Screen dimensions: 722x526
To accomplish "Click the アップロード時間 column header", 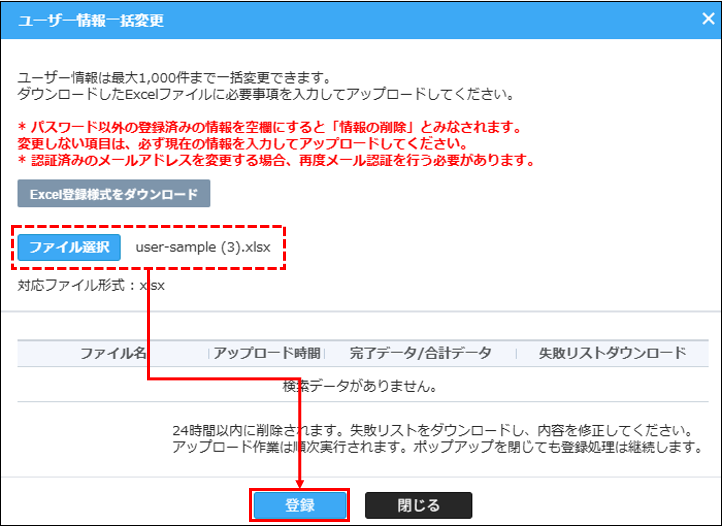I will pyautogui.click(x=267, y=353).
